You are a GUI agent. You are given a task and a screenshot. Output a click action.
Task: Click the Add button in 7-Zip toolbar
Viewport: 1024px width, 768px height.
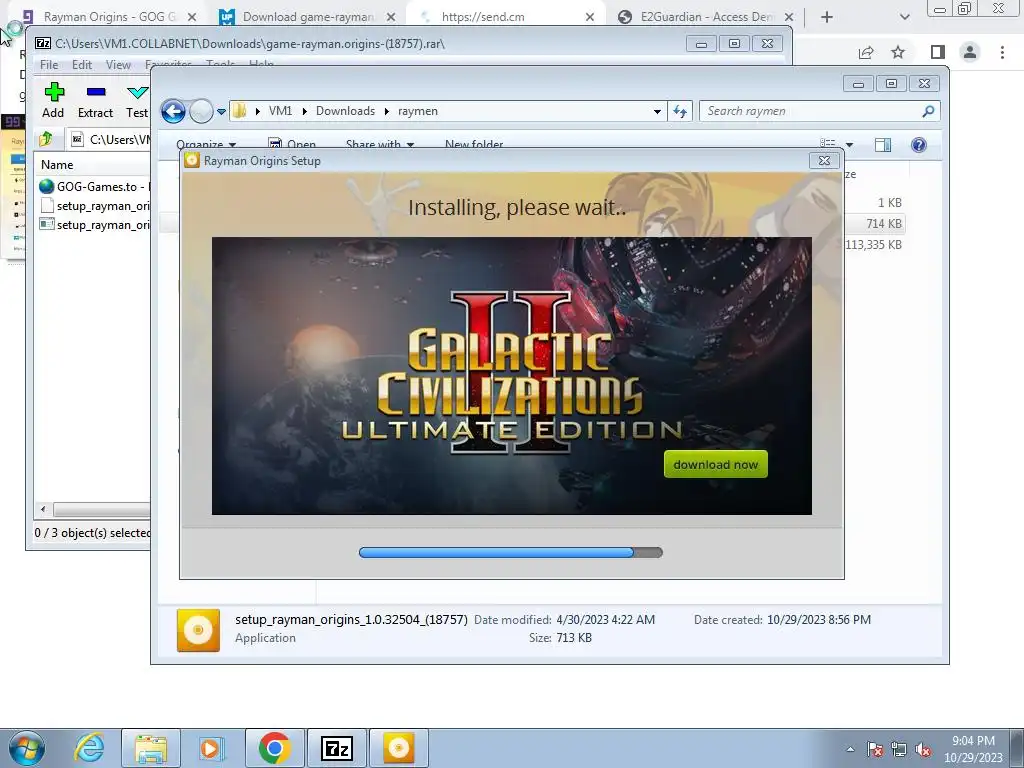(54, 101)
